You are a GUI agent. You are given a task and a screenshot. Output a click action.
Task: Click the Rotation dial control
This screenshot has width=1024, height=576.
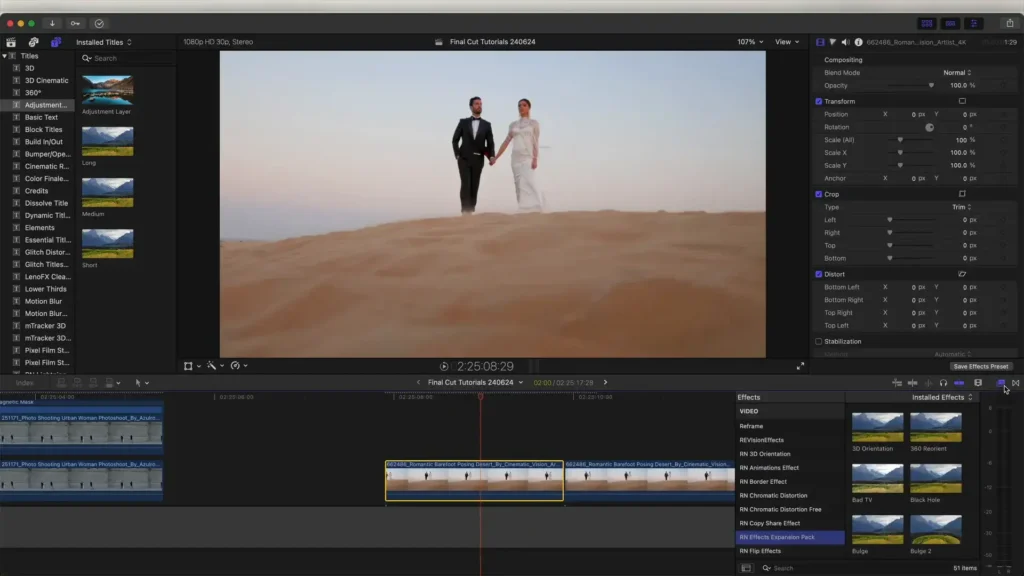coord(929,127)
